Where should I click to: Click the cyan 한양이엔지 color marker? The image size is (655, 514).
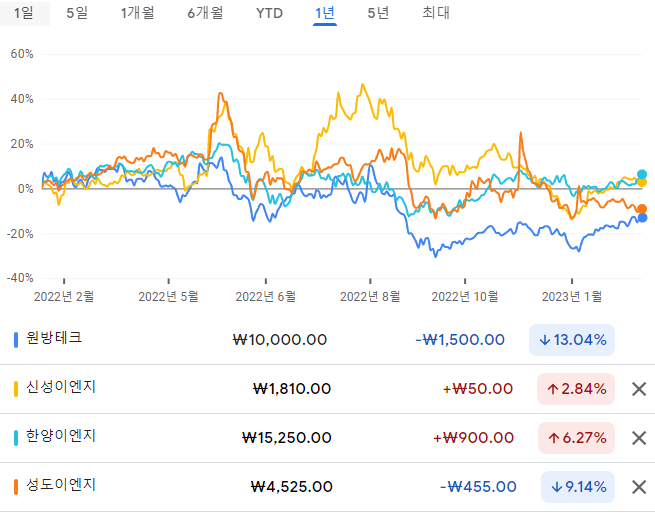coord(16,438)
